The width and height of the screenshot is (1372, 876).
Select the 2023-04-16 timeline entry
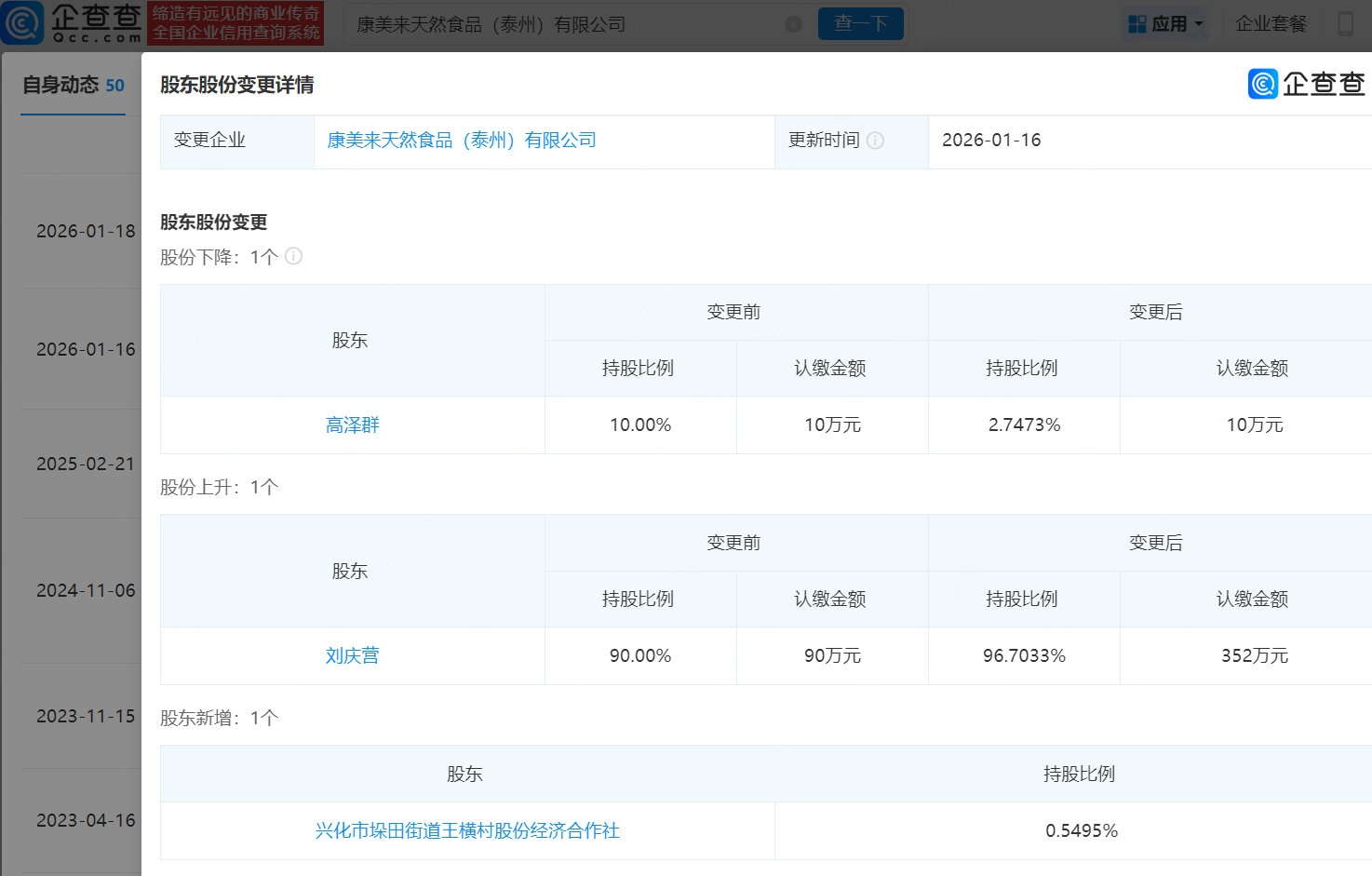[x=86, y=820]
